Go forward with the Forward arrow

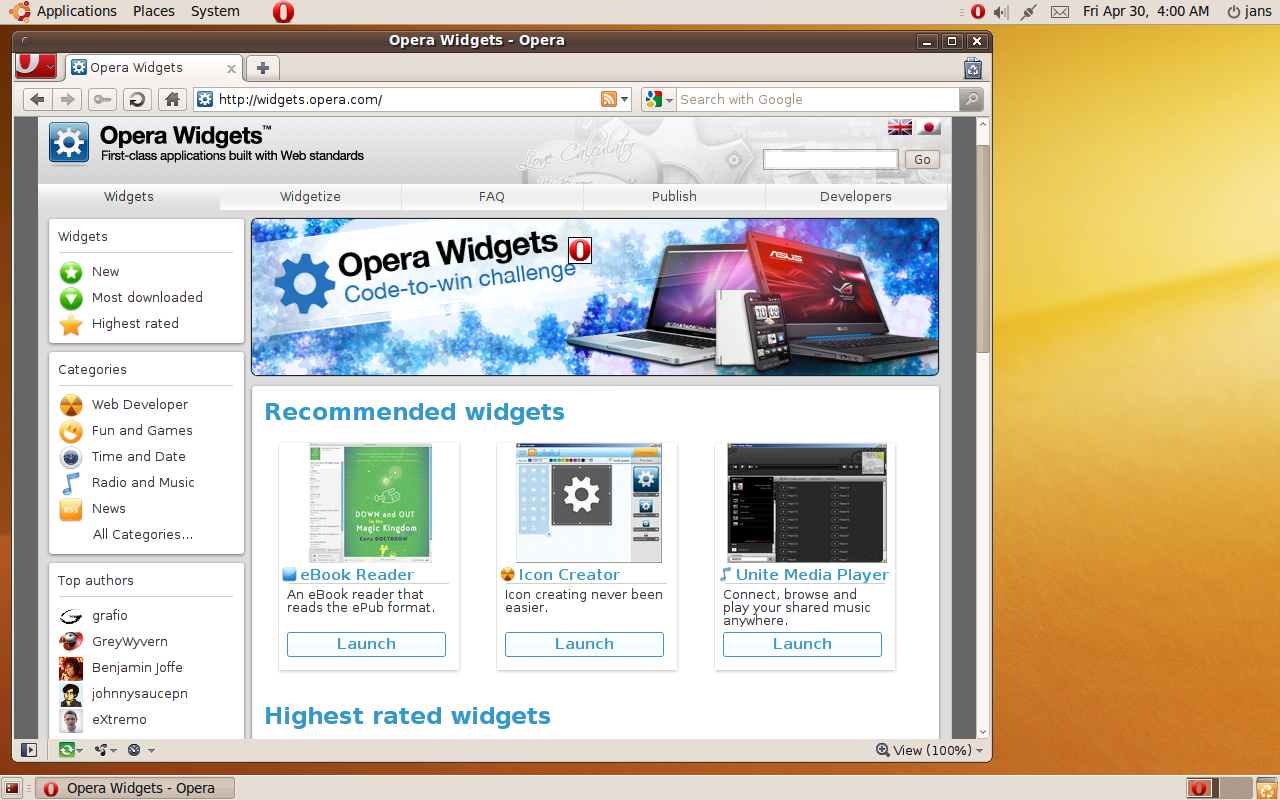67,99
